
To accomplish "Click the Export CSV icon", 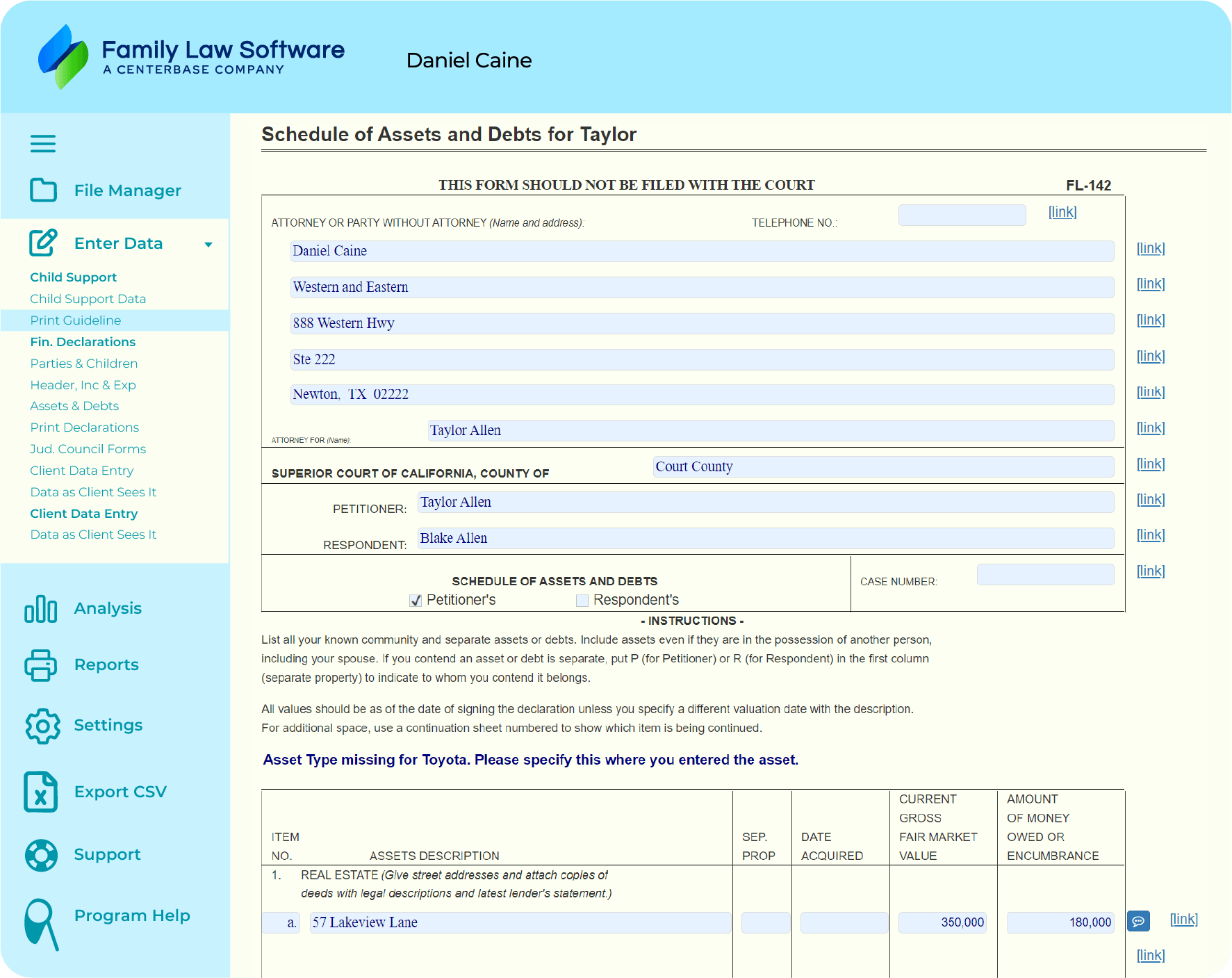I will coord(40,792).
